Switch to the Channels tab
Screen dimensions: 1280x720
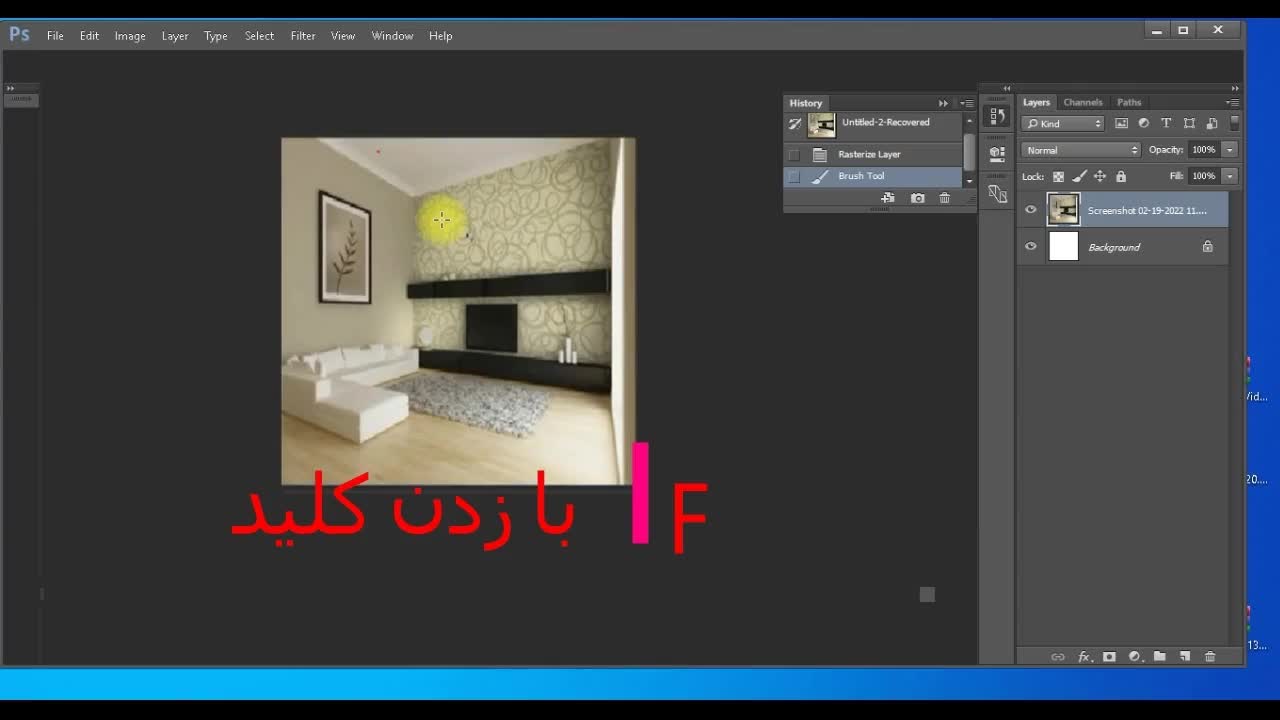(1082, 102)
